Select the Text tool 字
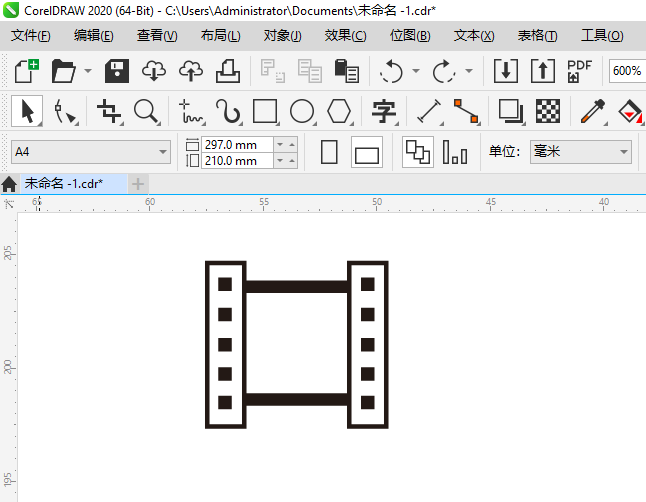 pos(384,111)
